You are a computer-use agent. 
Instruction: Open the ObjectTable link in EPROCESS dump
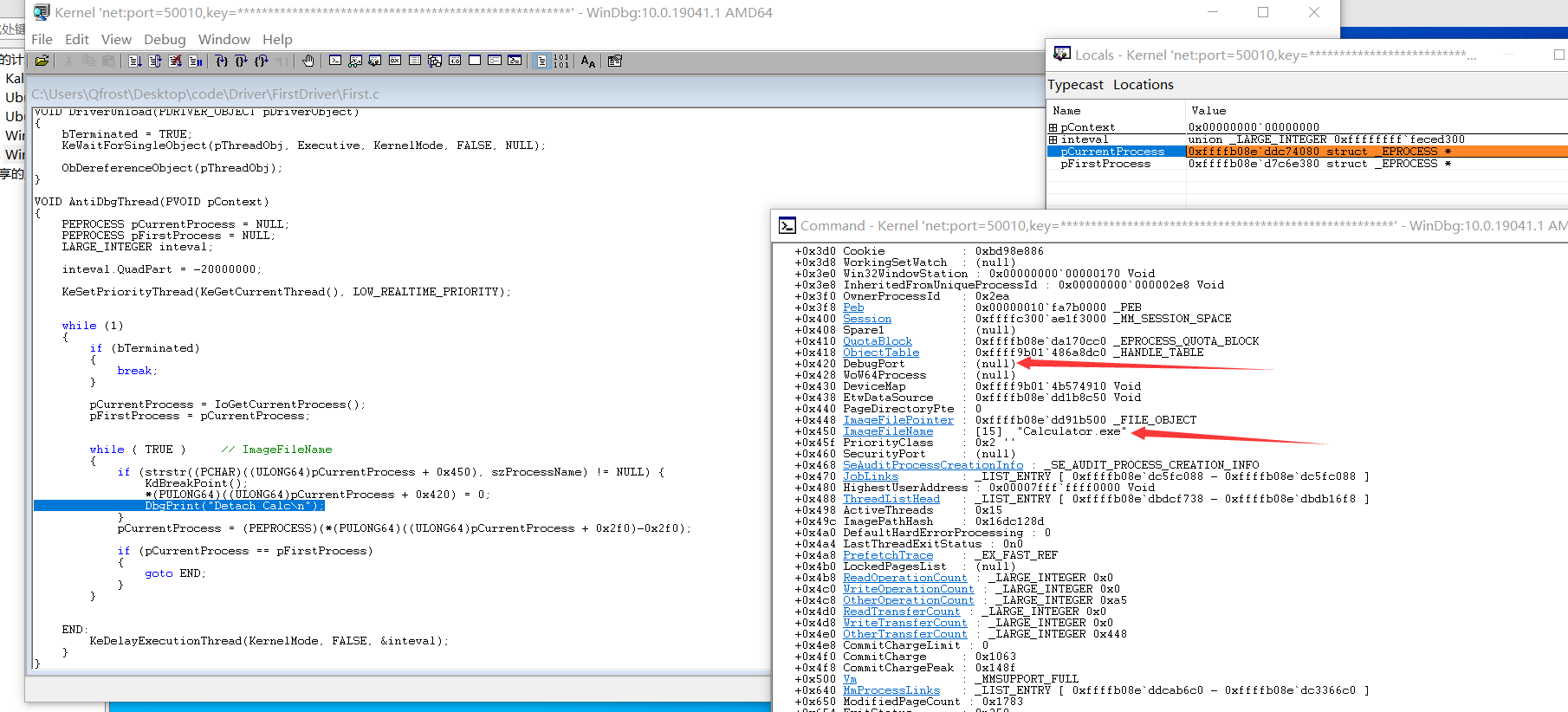click(881, 353)
